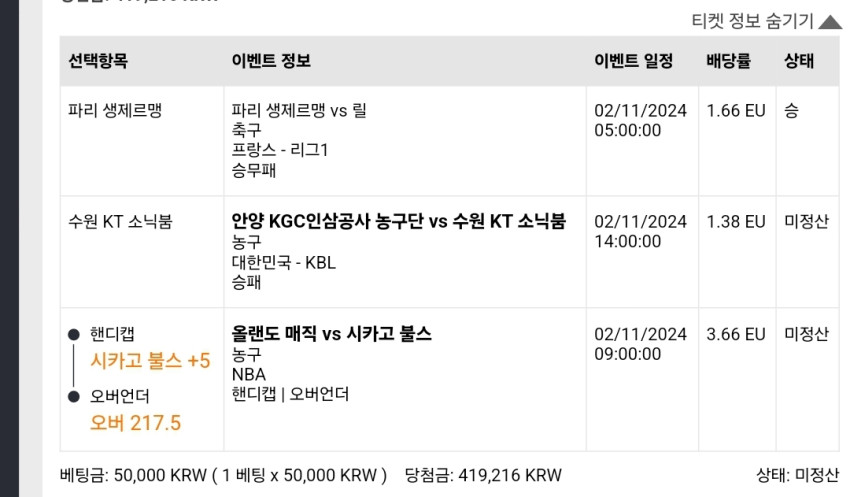Click the 배당률 column header
850x497 pixels.
[729, 60]
